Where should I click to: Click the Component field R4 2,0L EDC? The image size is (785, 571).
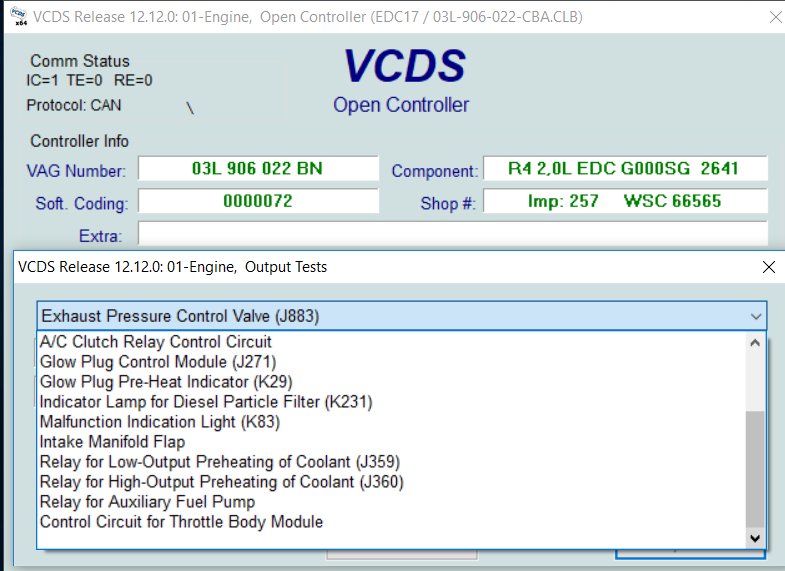[x=625, y=169]
